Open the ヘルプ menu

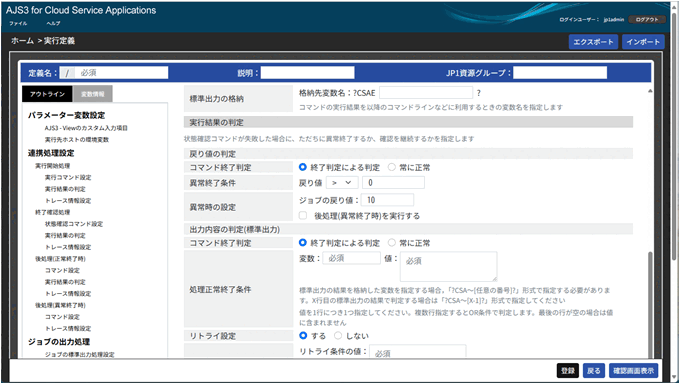tap(53, 23)
